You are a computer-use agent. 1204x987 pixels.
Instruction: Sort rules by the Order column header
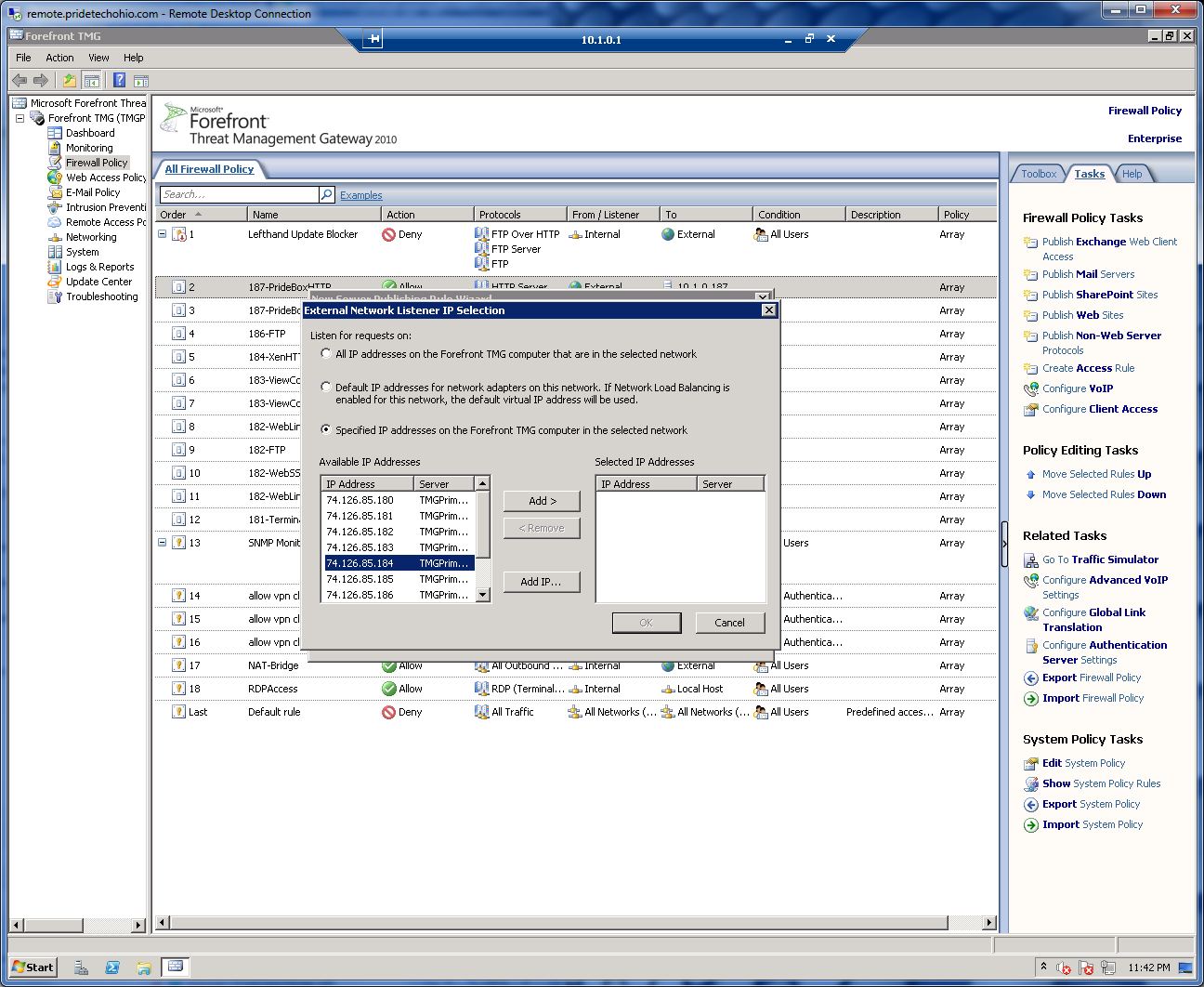pos(201,214)
